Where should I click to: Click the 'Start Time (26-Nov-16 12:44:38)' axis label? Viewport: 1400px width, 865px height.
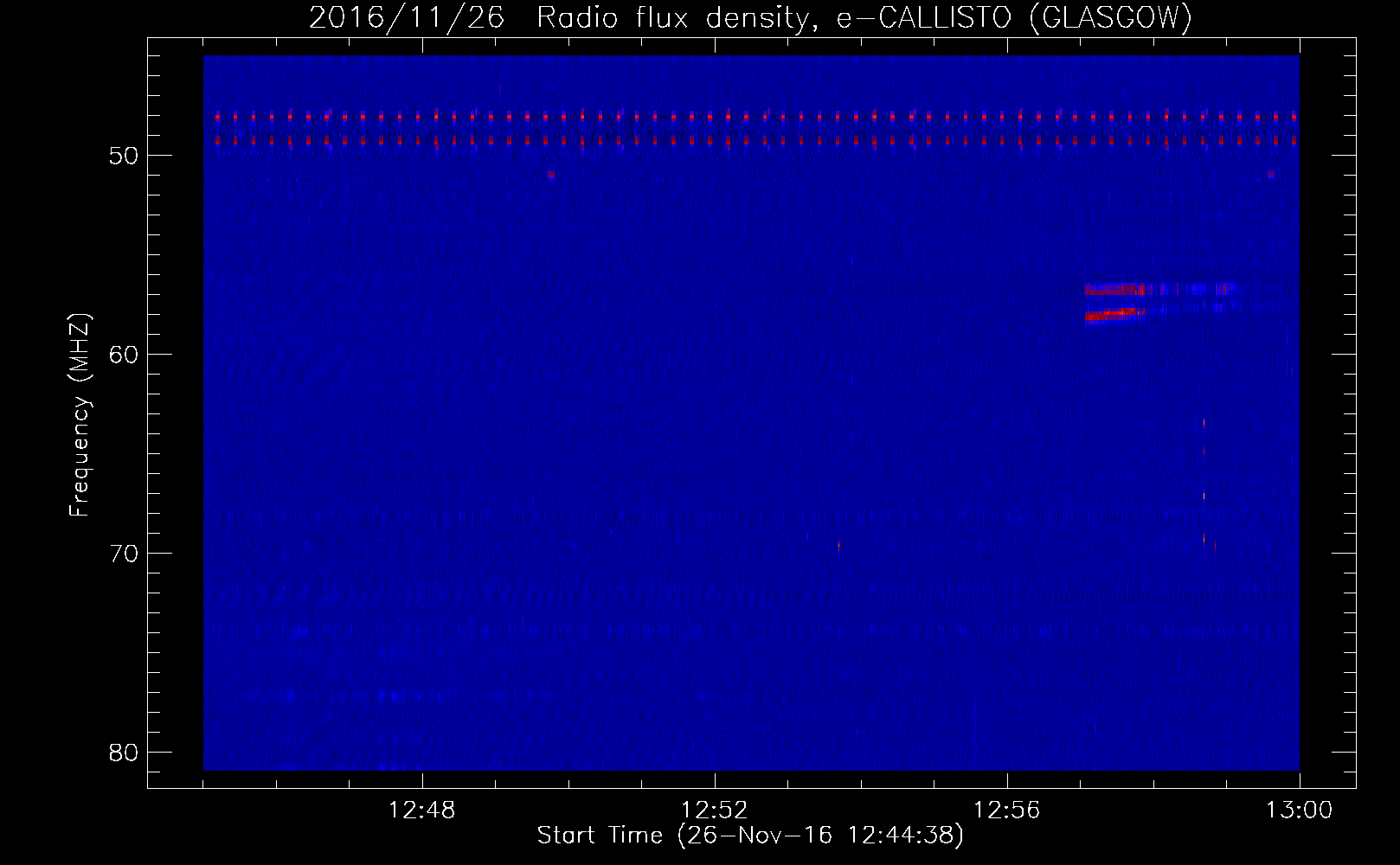(750, 836)
